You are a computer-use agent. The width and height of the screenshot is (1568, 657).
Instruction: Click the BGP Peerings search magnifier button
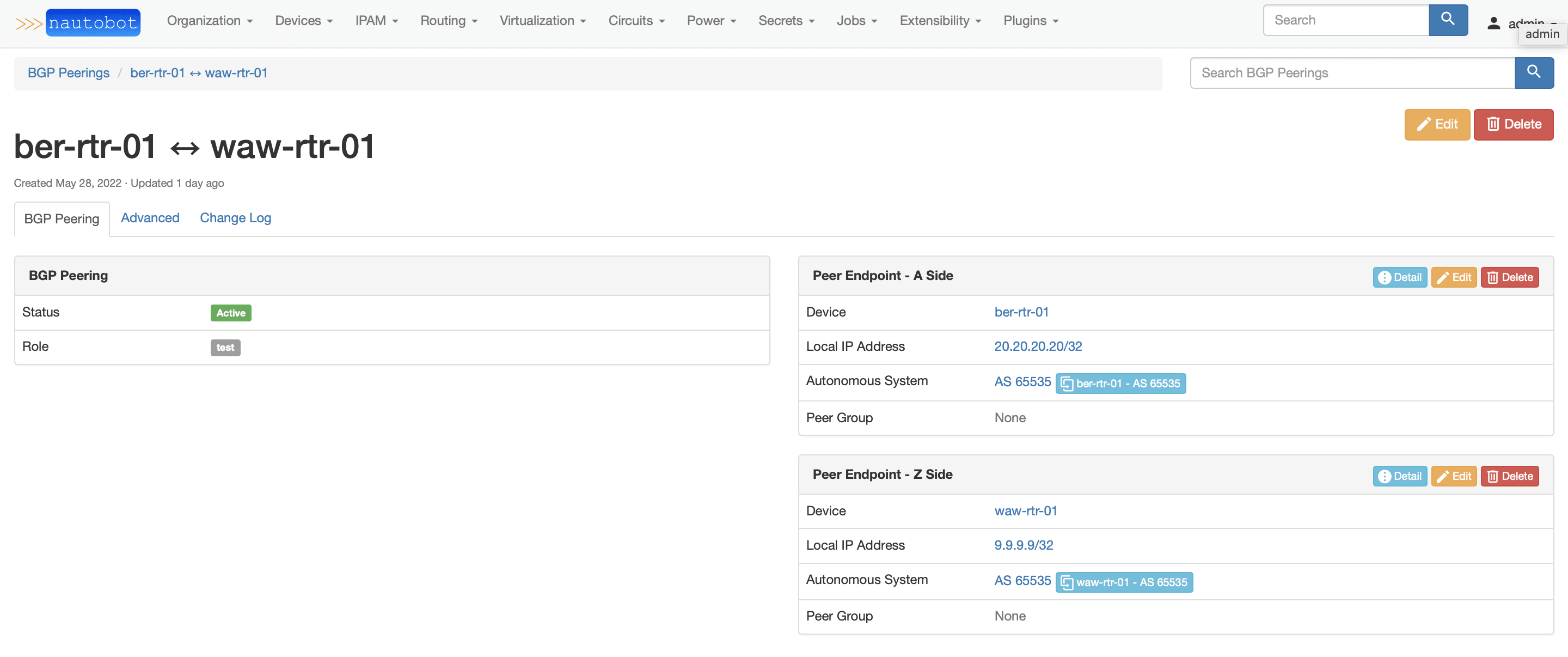[1533, 72]
